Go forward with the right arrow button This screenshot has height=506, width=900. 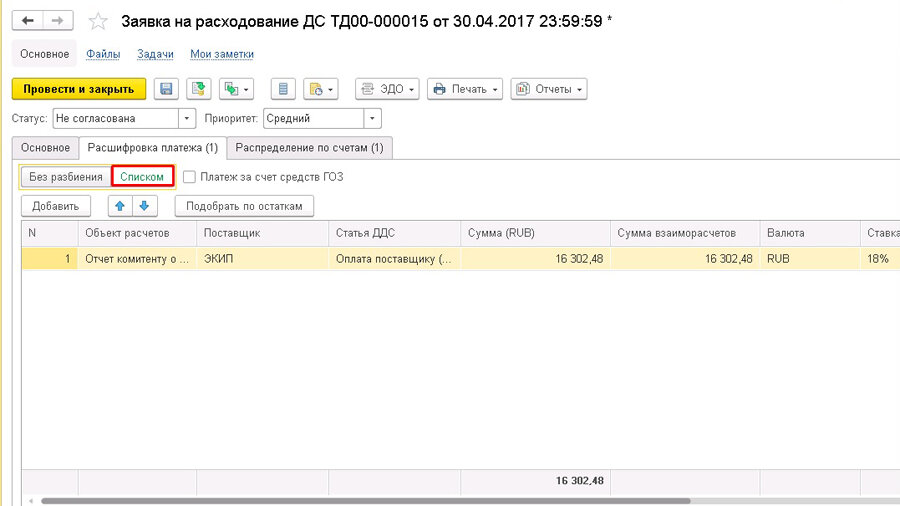(57, 21)
